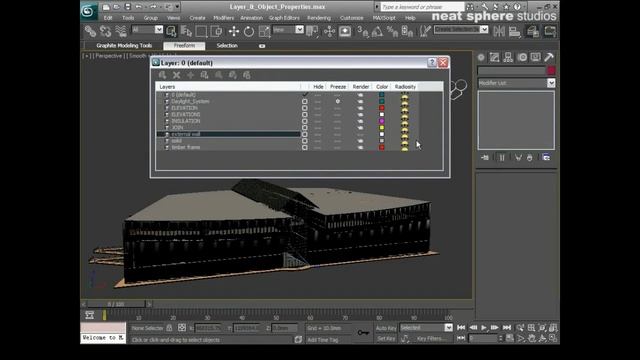Open the Modifiers menu
This screenshot has height=360, width=640.
[x=224, y=18]
